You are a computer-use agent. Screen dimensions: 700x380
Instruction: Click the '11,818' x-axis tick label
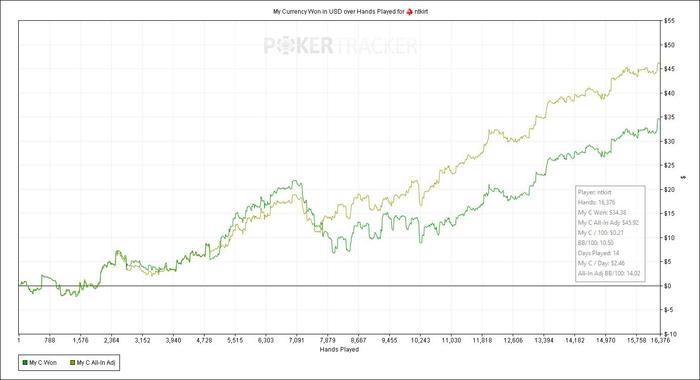click(482, 340)
